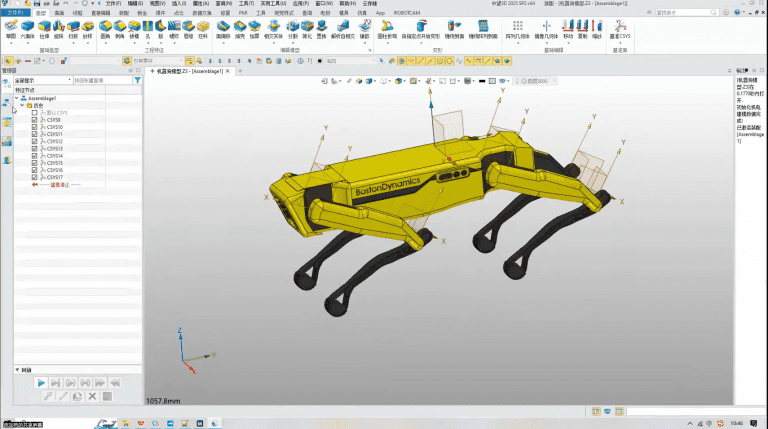Click the 机器狗模型.Z3 document tab
The width and height of the screenshot is (768, 429).
pyautogui.click(x=190, y=72)
